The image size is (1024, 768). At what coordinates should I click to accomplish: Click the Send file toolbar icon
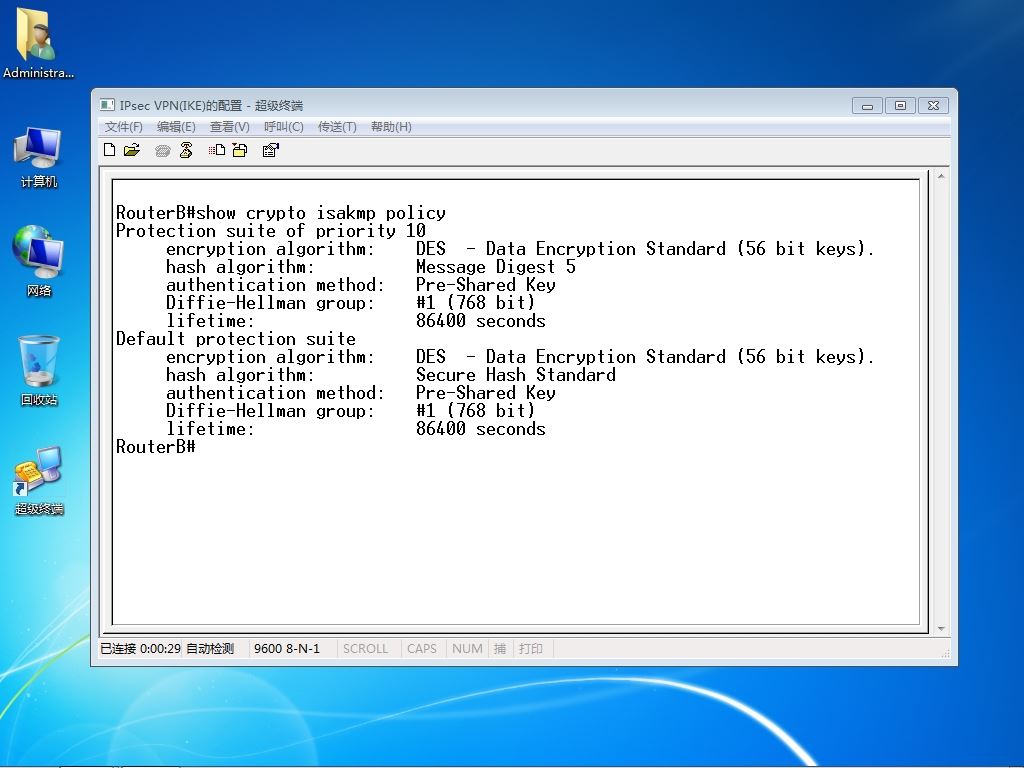tap(217, 150)
